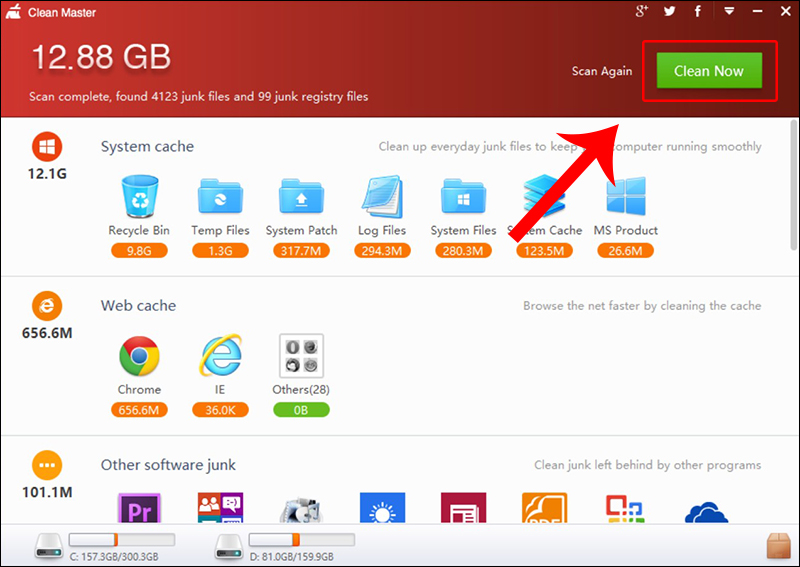Click Browse the net faster description
The height and width of the screenshot is (567, 800).
tap(642, 306)
